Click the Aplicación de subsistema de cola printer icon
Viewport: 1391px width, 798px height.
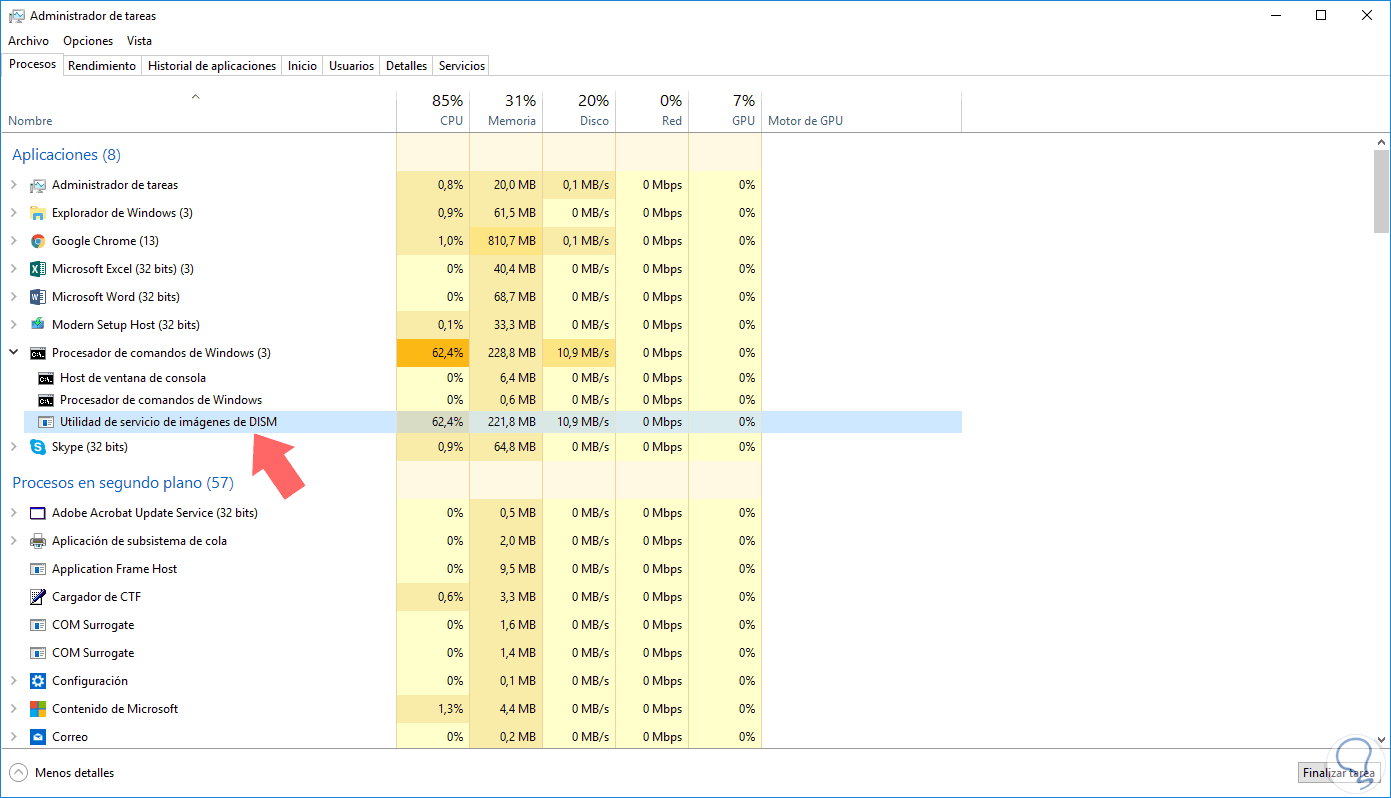point(38,541)
